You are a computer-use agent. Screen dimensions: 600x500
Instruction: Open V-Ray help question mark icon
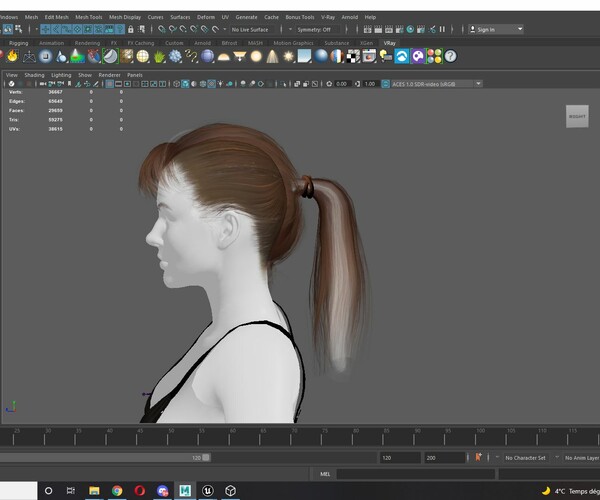click(x=450, y=56)
